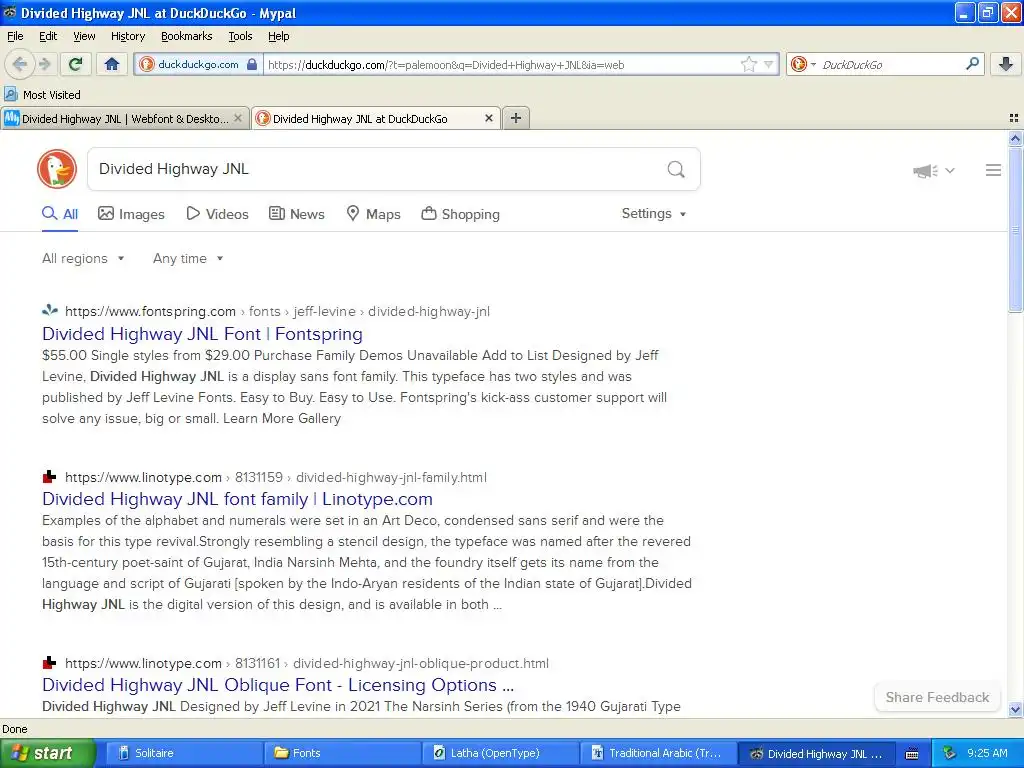Expand the Settings dropdown
Viewport: 1024px width, 768px height.
click(x=654, y=214)
